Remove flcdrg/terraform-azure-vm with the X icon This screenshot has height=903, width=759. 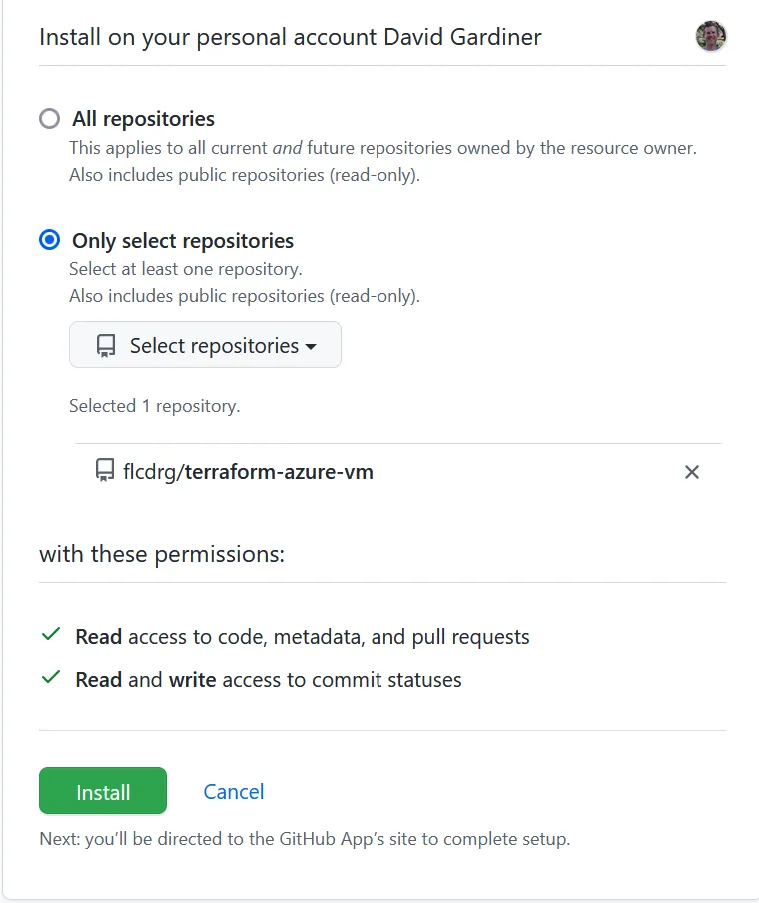click(691, 472)
